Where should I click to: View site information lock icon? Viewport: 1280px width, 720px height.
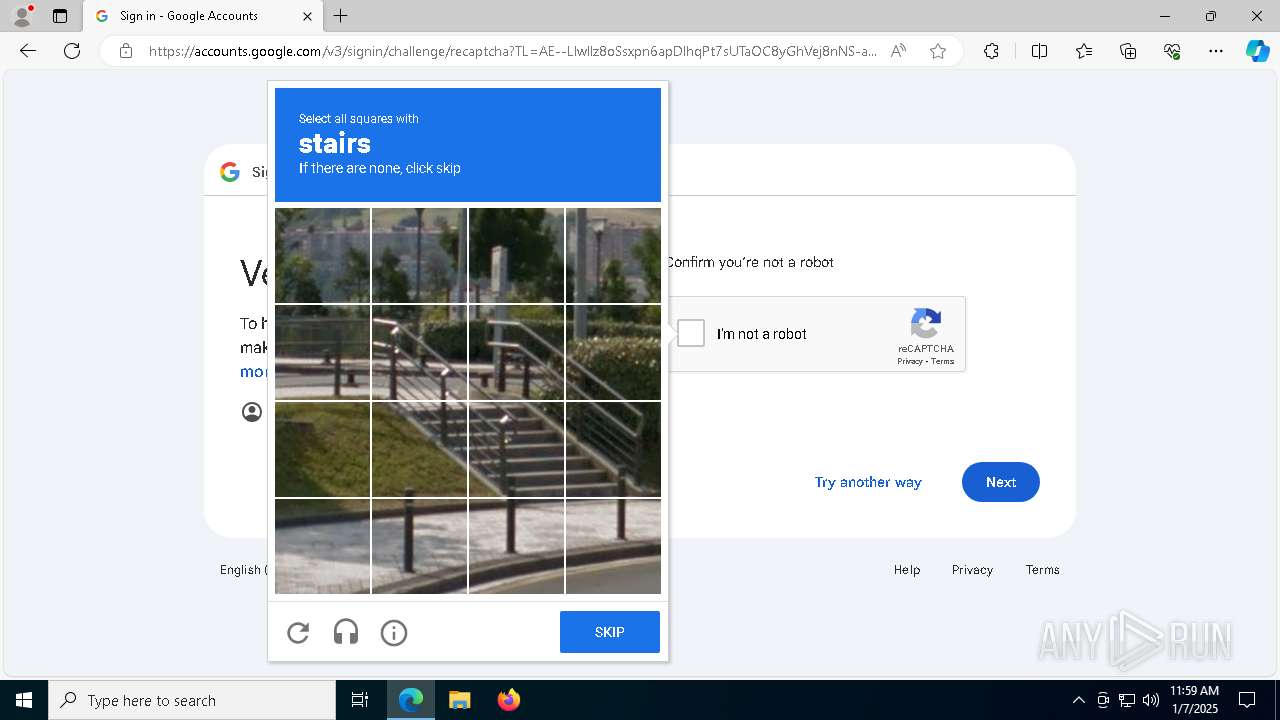click(x=126, y=51)
